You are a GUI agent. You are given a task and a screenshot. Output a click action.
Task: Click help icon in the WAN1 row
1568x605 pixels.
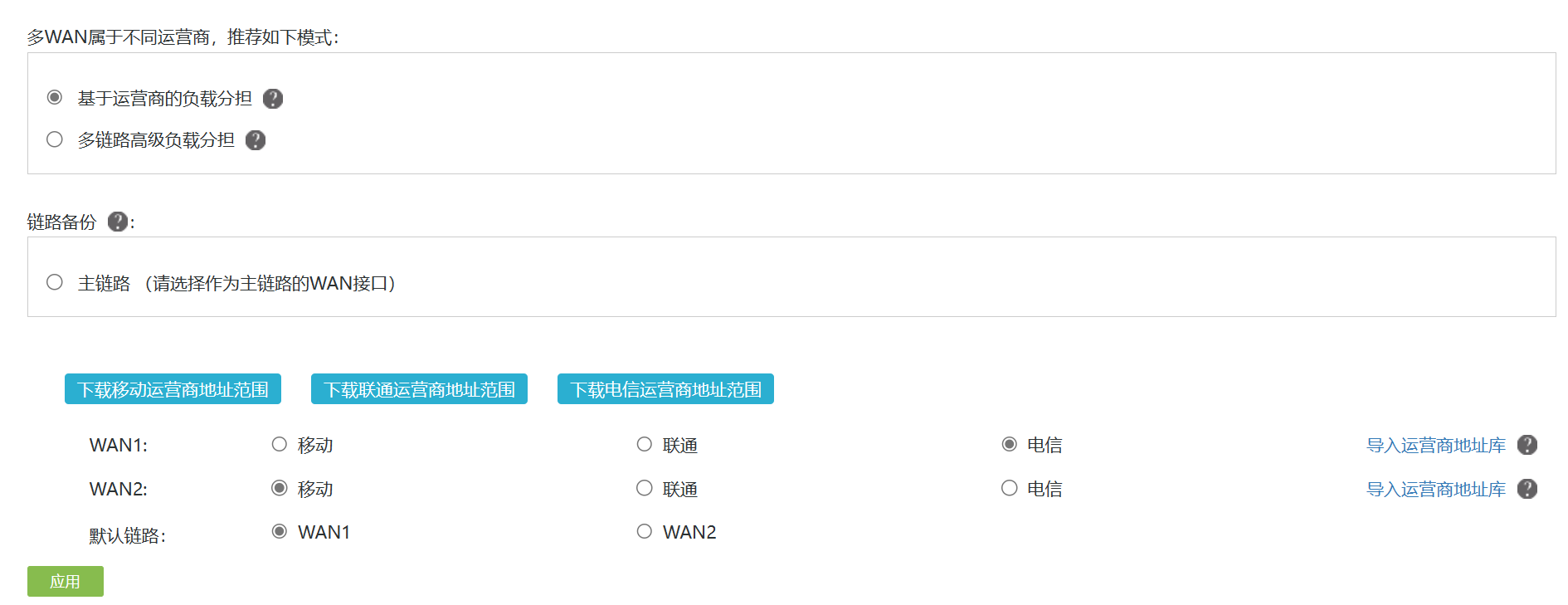[1527, 445]
